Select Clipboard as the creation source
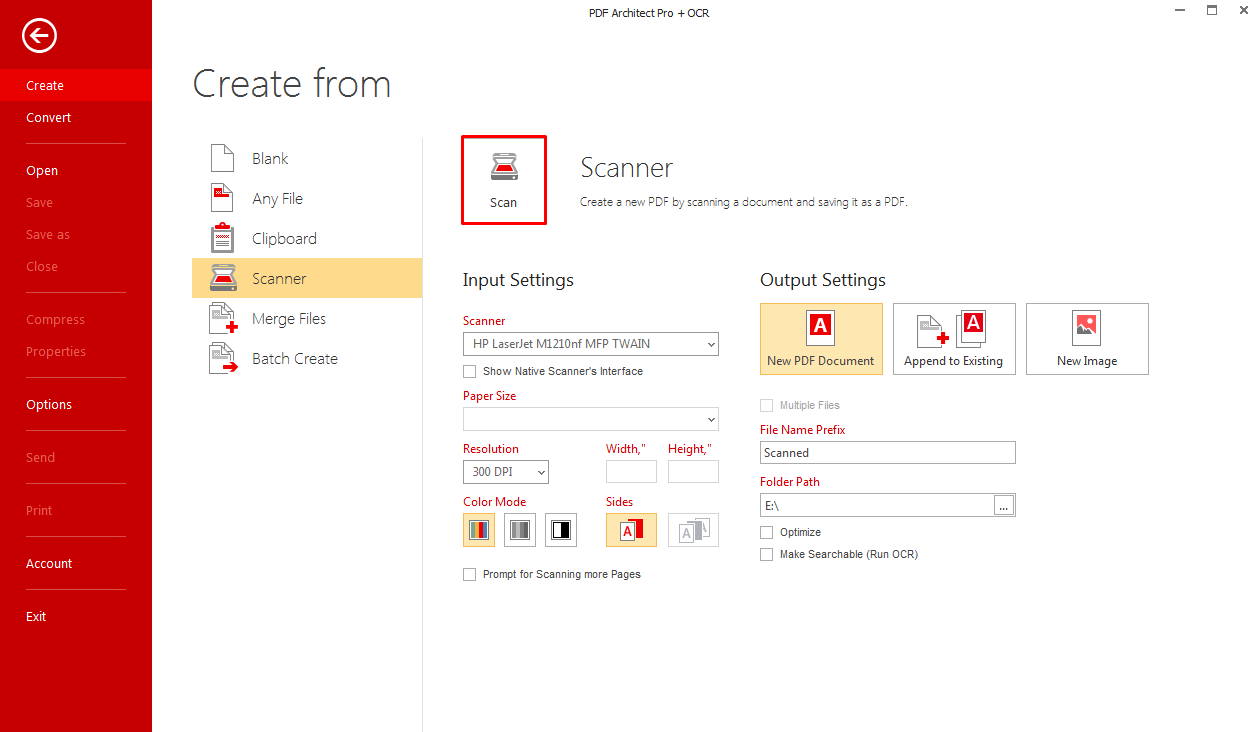Image resolution: width=1258 pixels, height=732 pixels. click(307, 238)
